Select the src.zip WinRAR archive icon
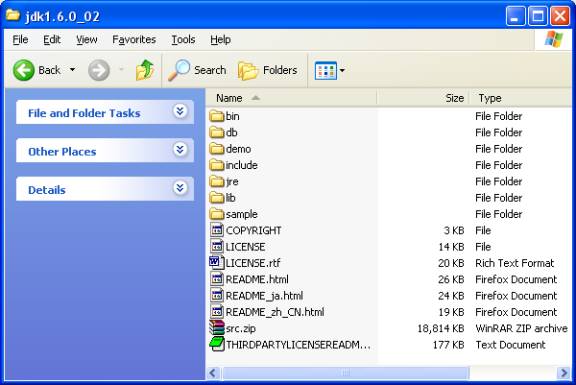The height and width of the screenshot is (385, 576). coord(217,328)
